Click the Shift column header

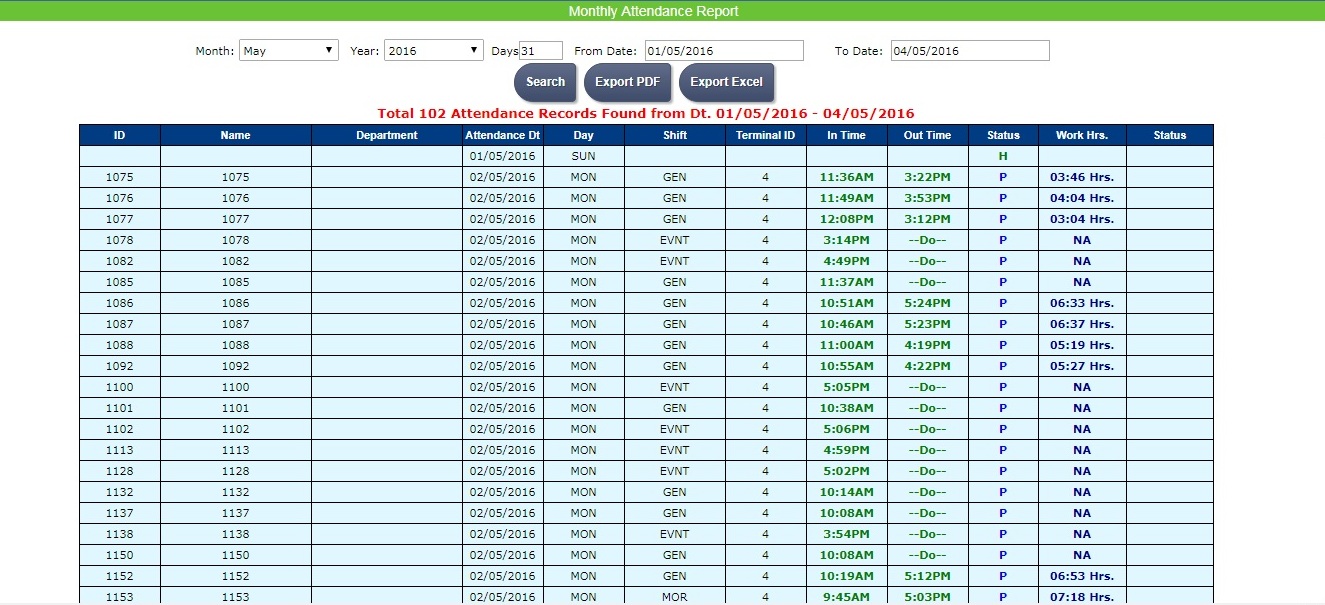click(x=674, y=135)
